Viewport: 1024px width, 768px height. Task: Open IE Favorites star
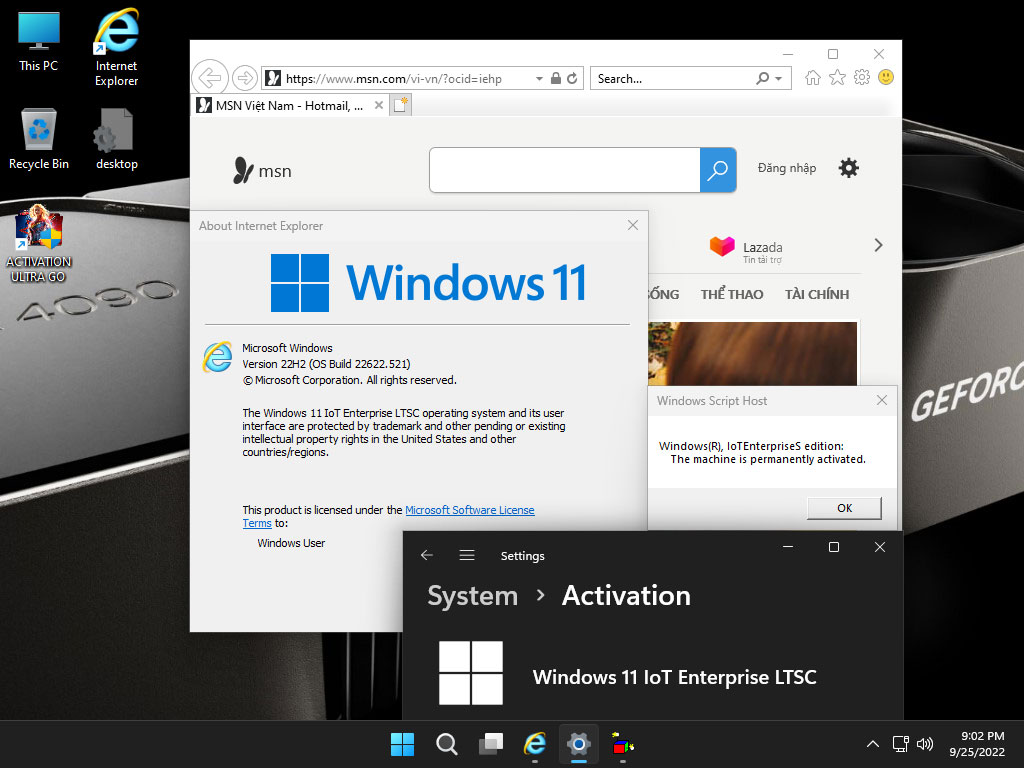point(837,78)
